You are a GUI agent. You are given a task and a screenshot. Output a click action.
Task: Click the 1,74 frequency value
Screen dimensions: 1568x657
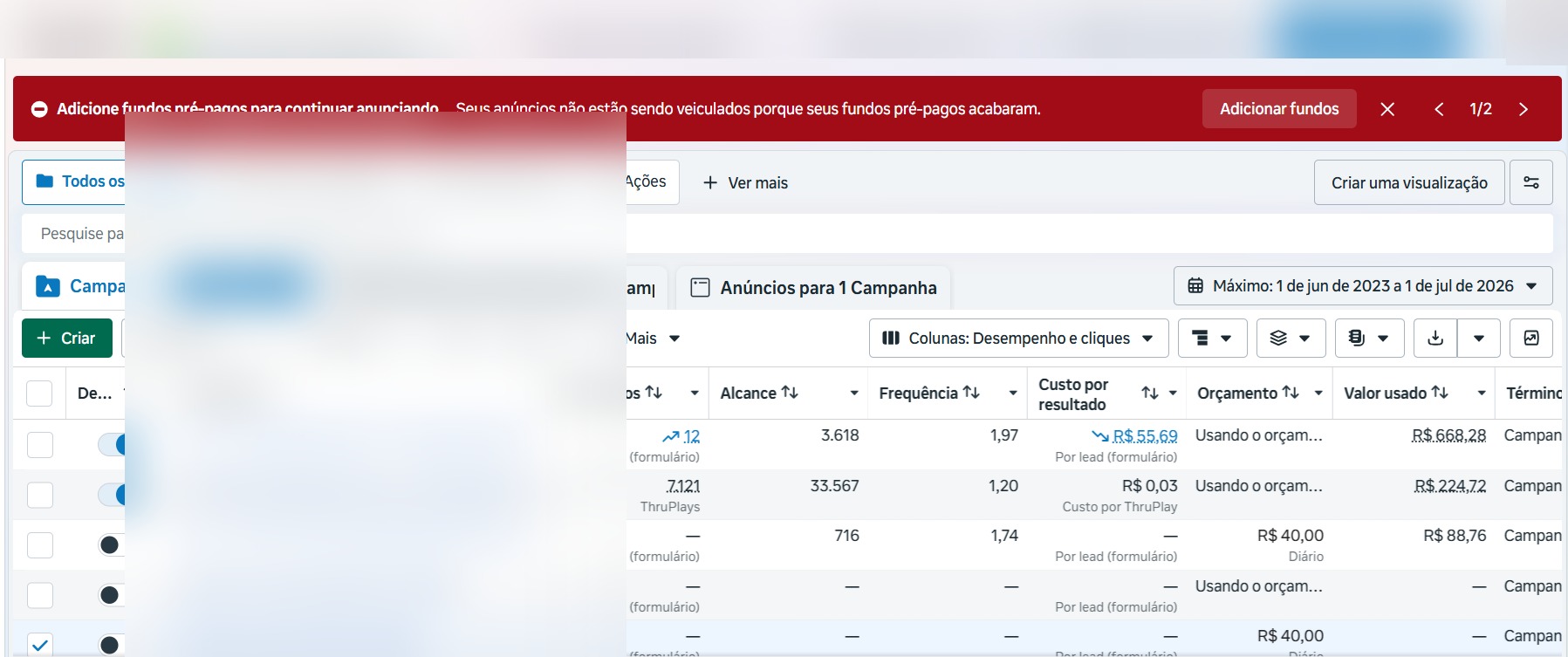coord(1004,536)
